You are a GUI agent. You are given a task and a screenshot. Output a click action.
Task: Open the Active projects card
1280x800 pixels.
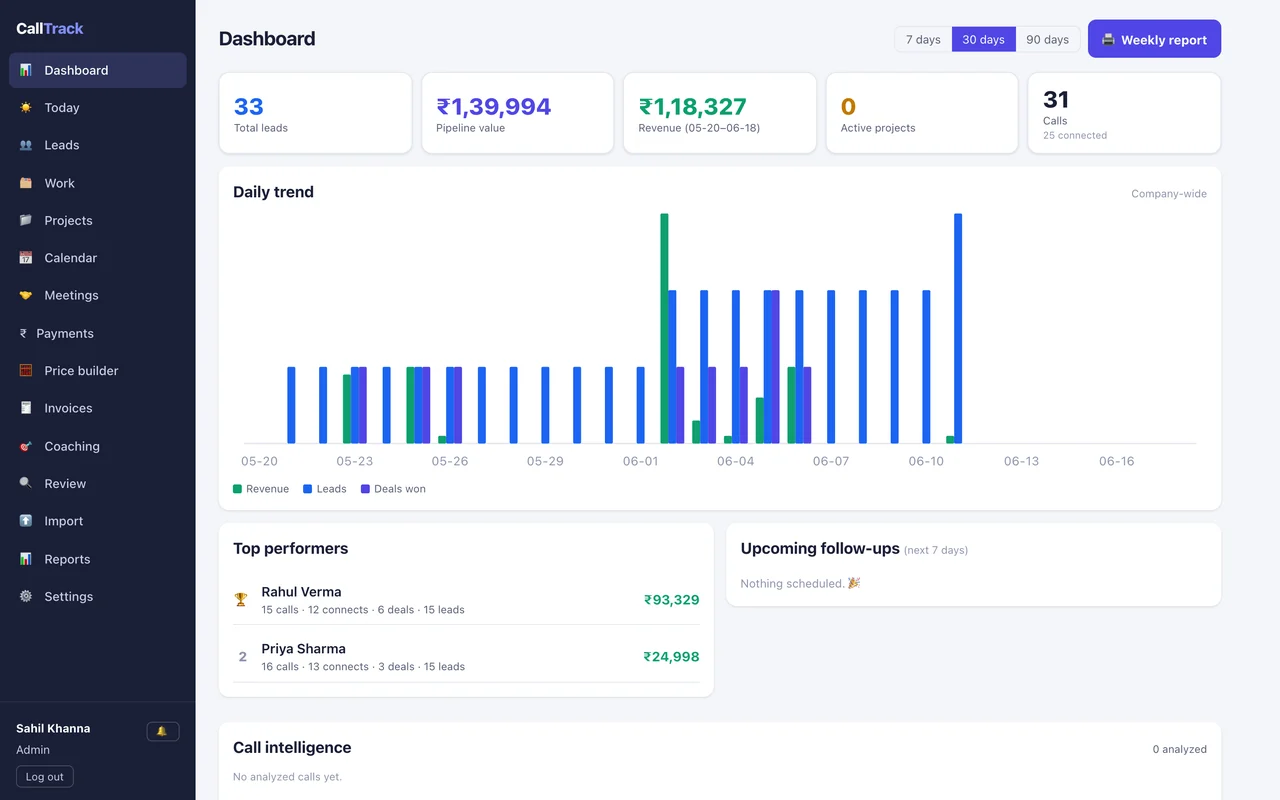tap(922, 113)
